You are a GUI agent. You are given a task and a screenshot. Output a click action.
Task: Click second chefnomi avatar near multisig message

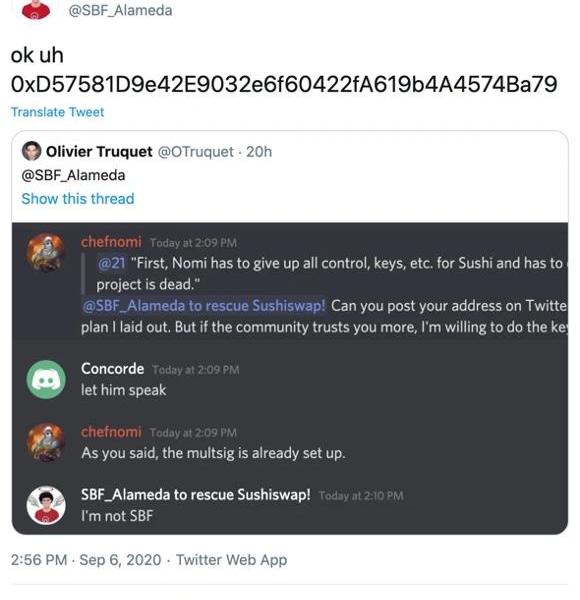point(46,442)
